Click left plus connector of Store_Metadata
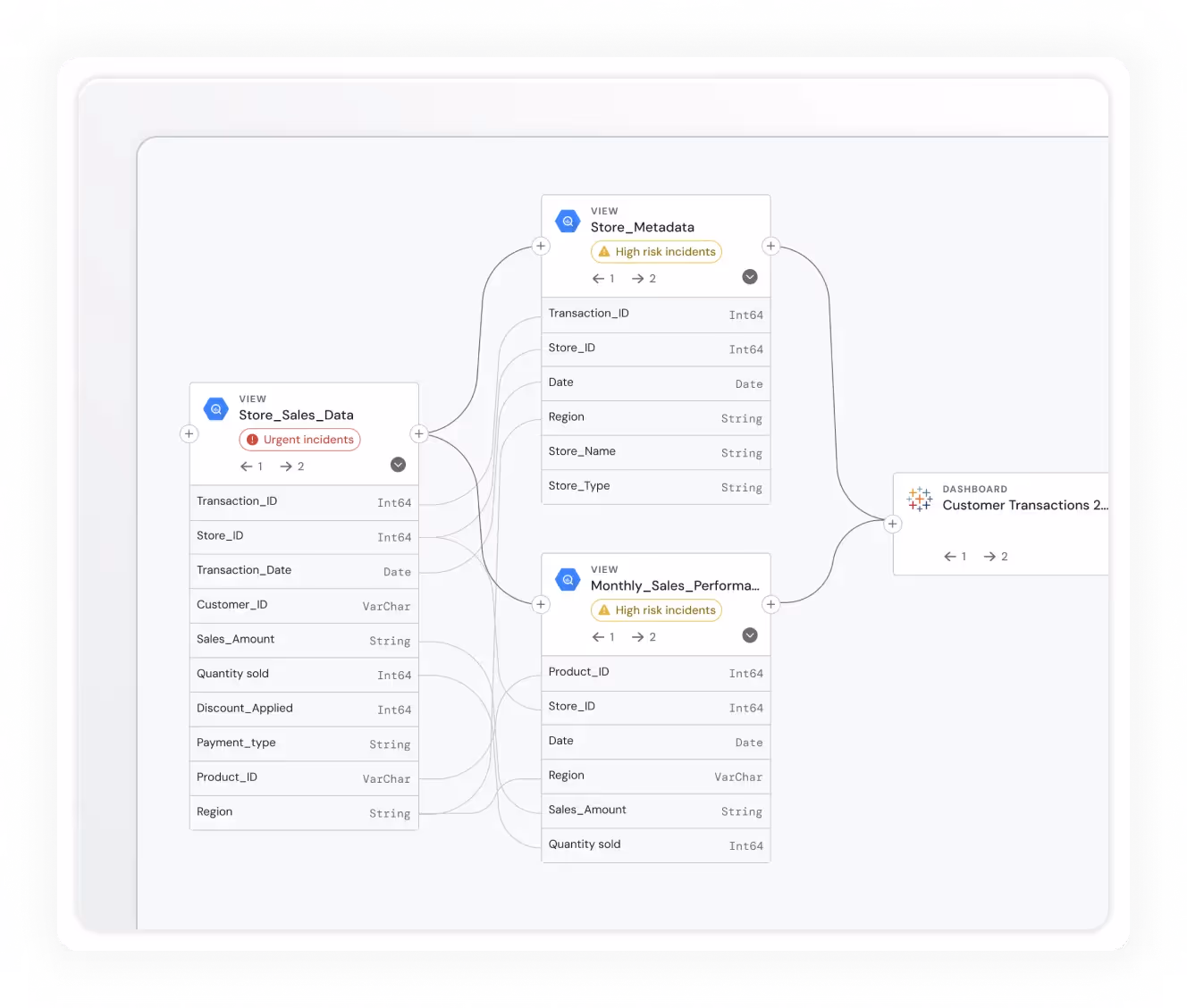Image resolution: width=1187 pixels, height=1008 pixels. click(x=541, y=246)
